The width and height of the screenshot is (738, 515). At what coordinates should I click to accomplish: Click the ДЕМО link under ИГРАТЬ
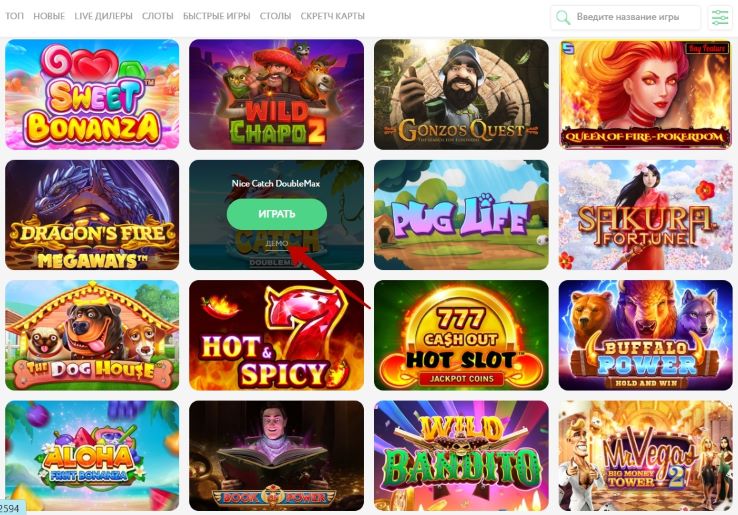pos(277,243)
